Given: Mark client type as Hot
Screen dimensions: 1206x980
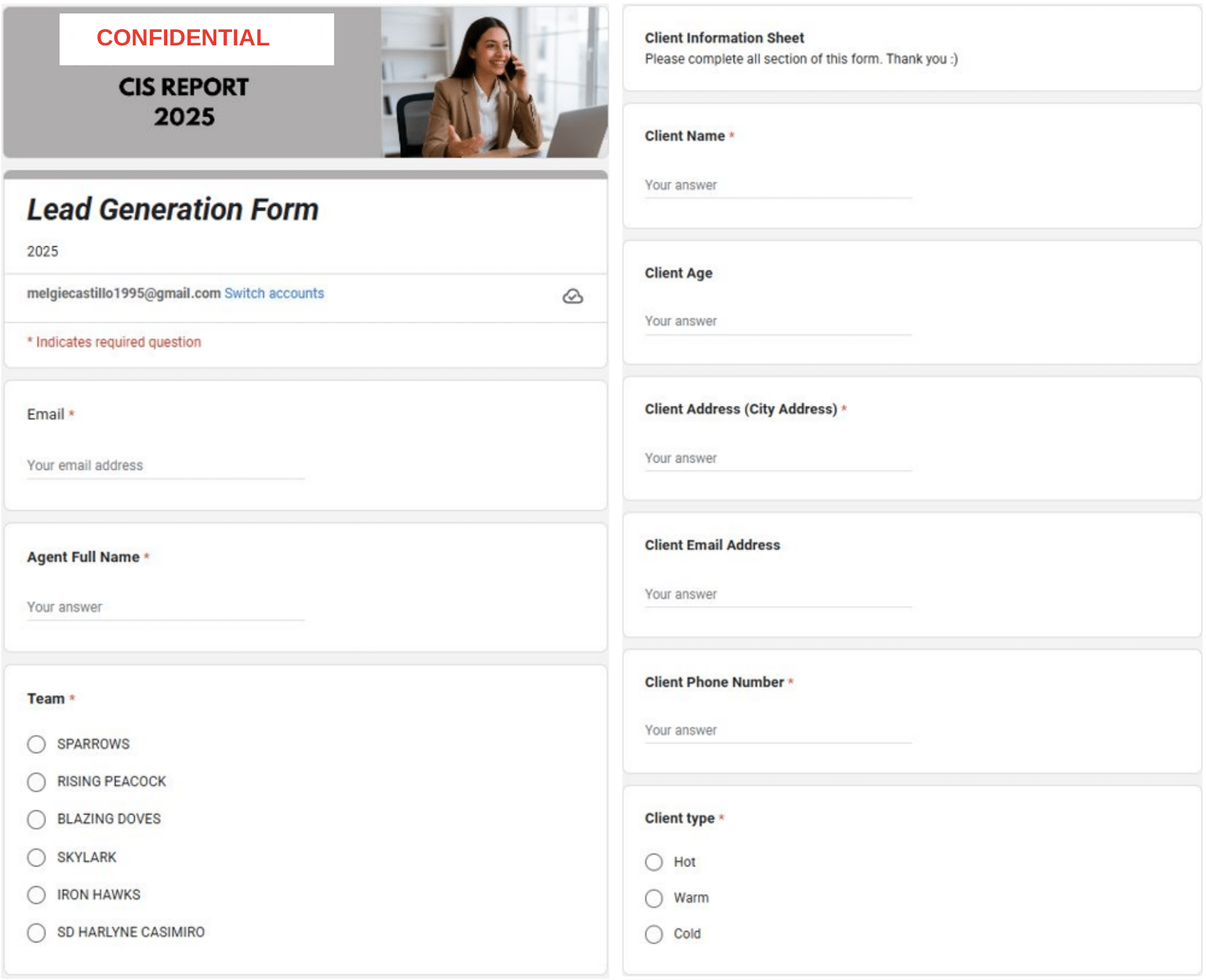Looking at the screenshot, I should [x=653, y=862].
